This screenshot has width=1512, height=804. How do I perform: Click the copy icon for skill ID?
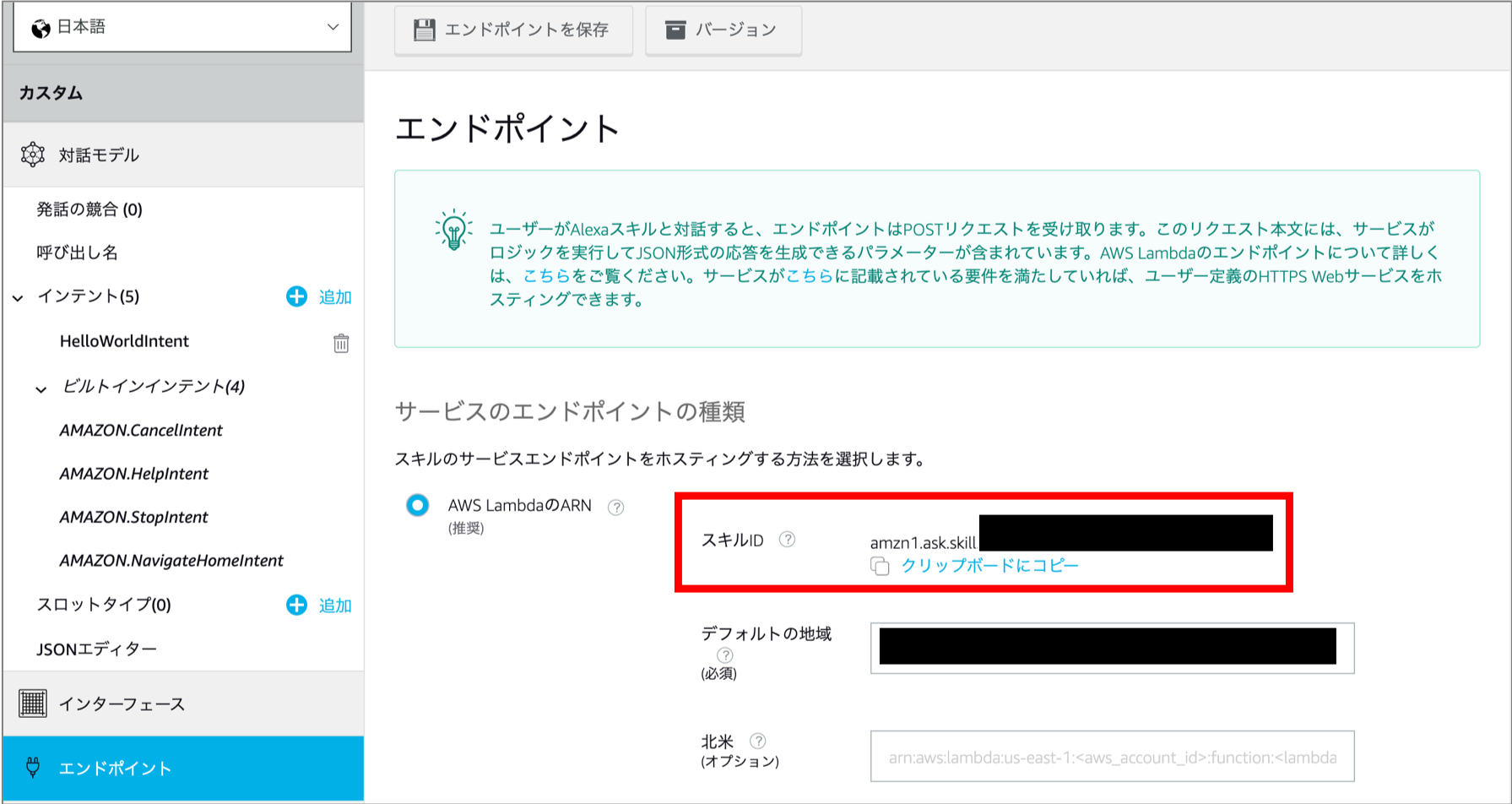point(880,566)
